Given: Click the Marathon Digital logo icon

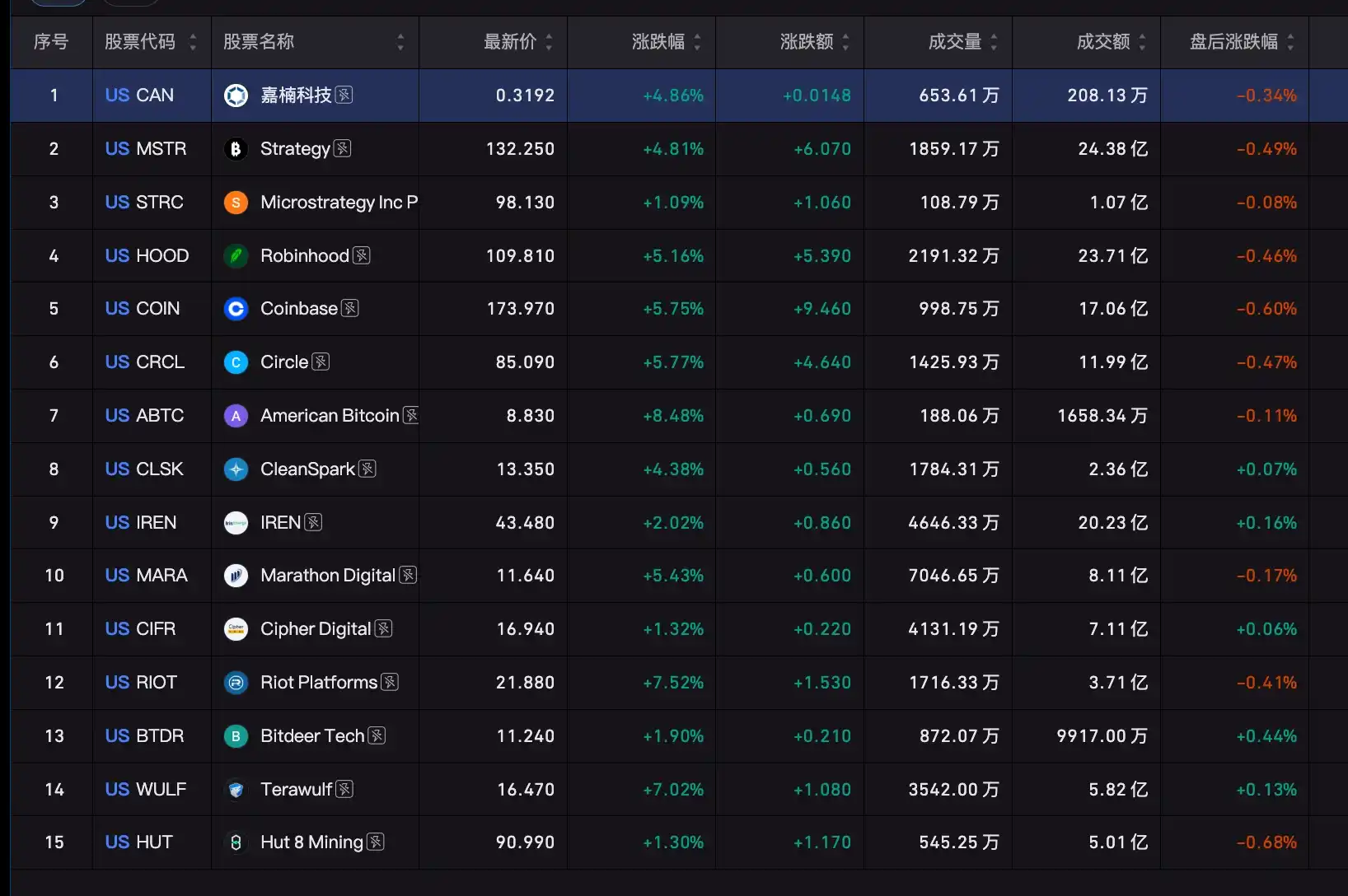Looking at the screenshot, I should pyautogui.click(x=236, y=576).
